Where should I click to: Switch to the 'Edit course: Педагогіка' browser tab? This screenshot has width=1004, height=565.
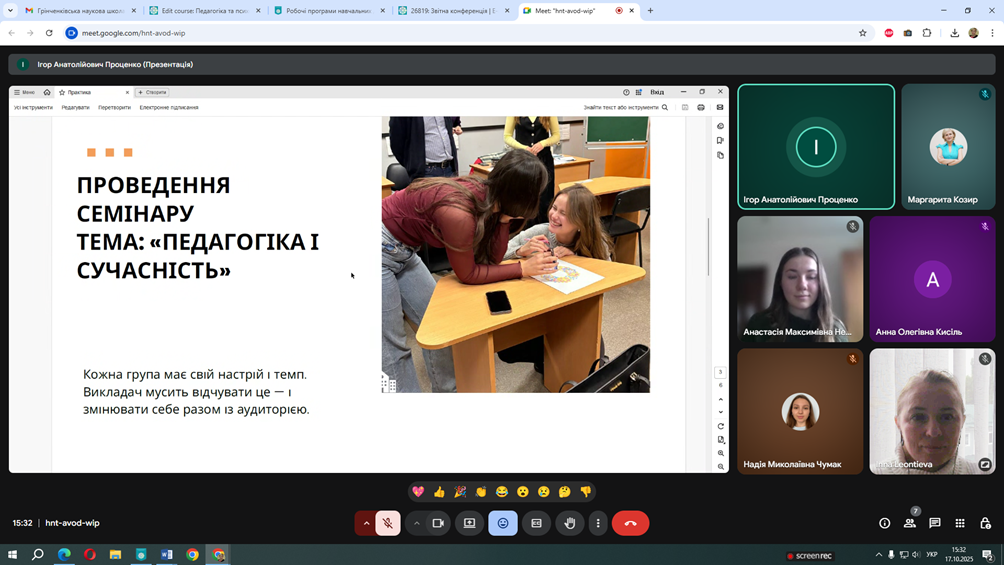[x=204, y=11]
